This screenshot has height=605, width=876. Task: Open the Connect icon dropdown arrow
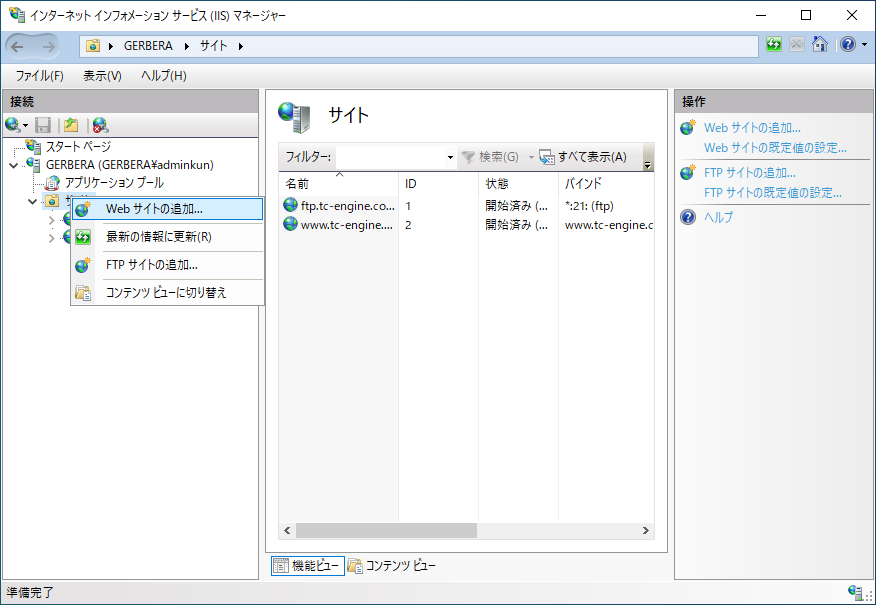pos(25,125)
